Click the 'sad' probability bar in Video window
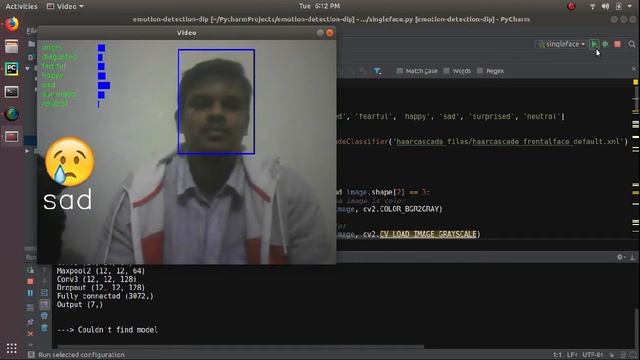Screen dimensions: 640x360 pos(104,85)
